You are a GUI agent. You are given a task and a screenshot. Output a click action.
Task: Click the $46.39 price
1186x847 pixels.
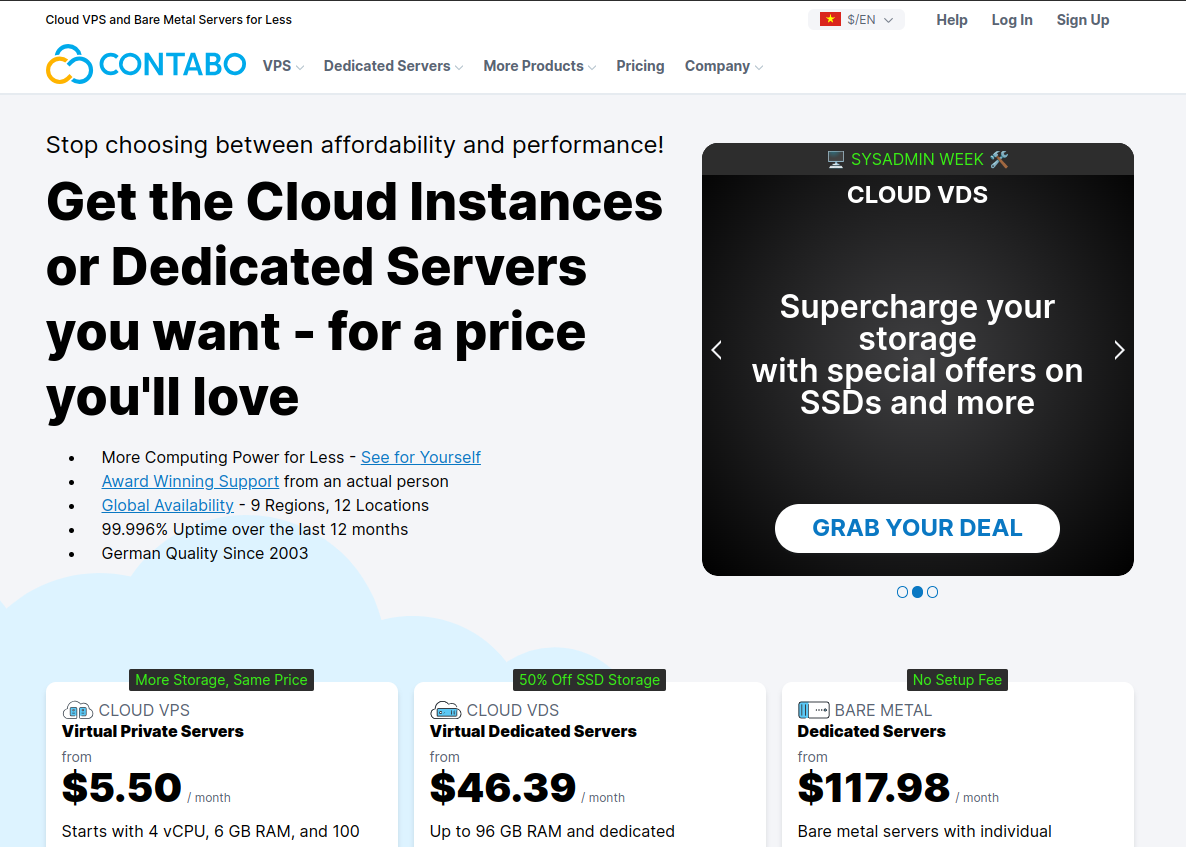pyautogui.click(x=503, y=787)
